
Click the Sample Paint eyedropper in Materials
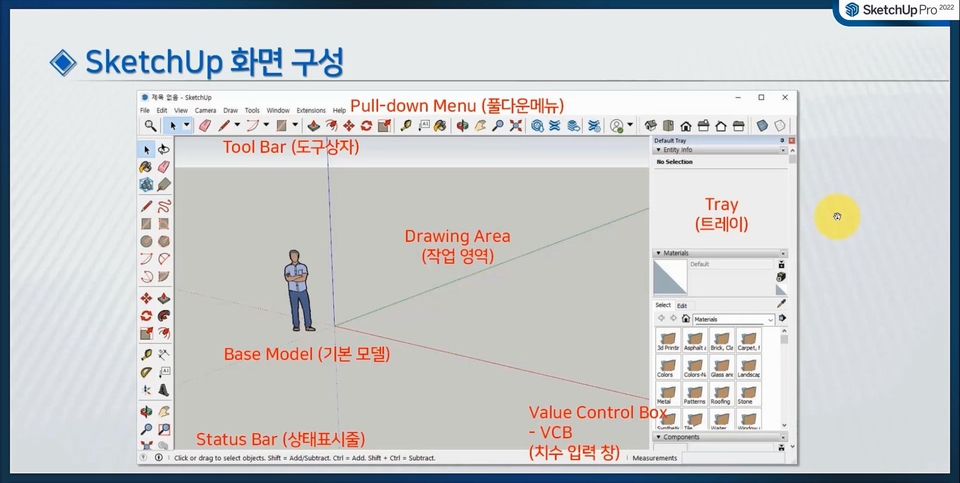781,304
